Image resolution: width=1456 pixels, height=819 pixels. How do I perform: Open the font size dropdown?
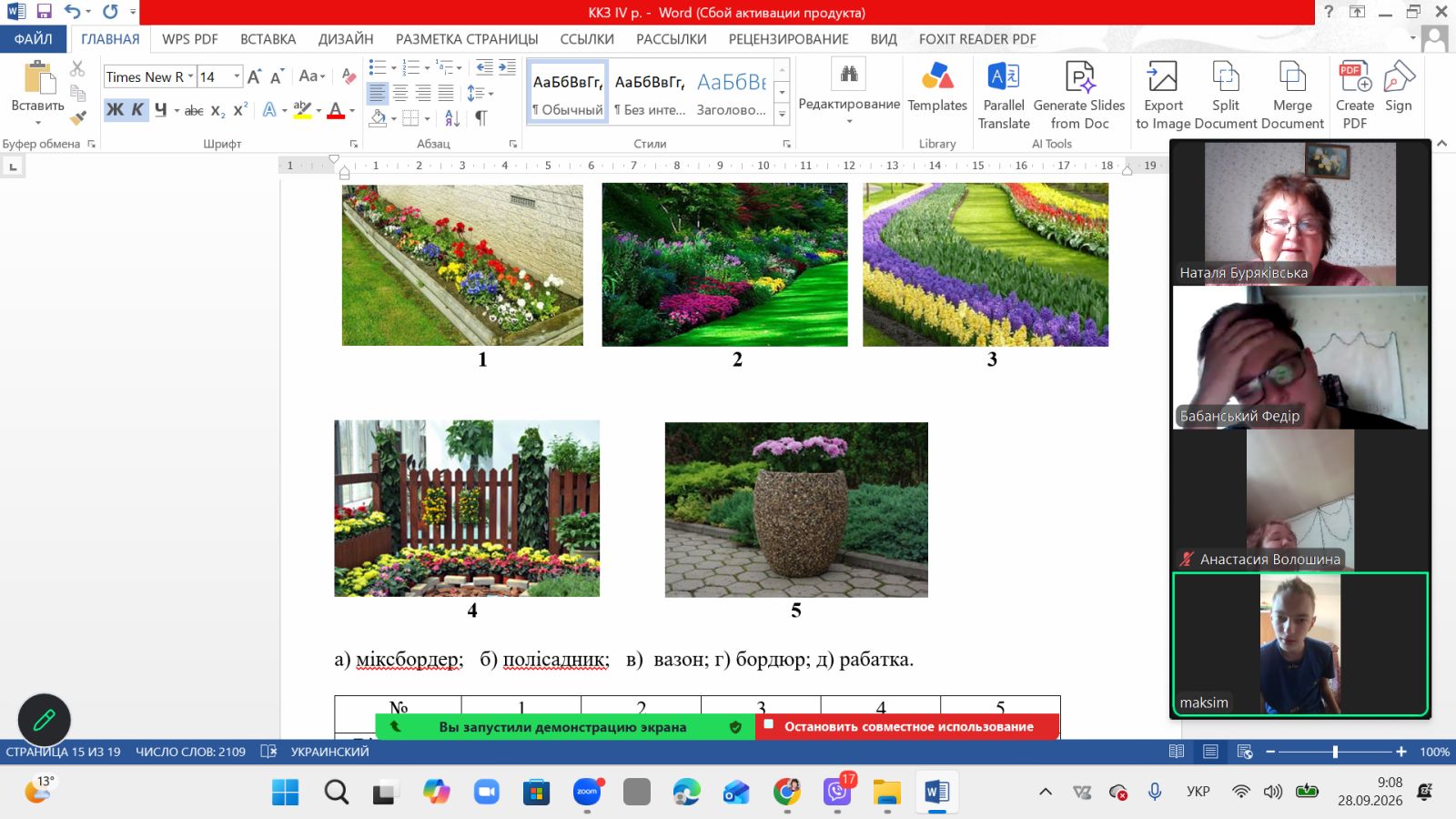coord(238,76)
